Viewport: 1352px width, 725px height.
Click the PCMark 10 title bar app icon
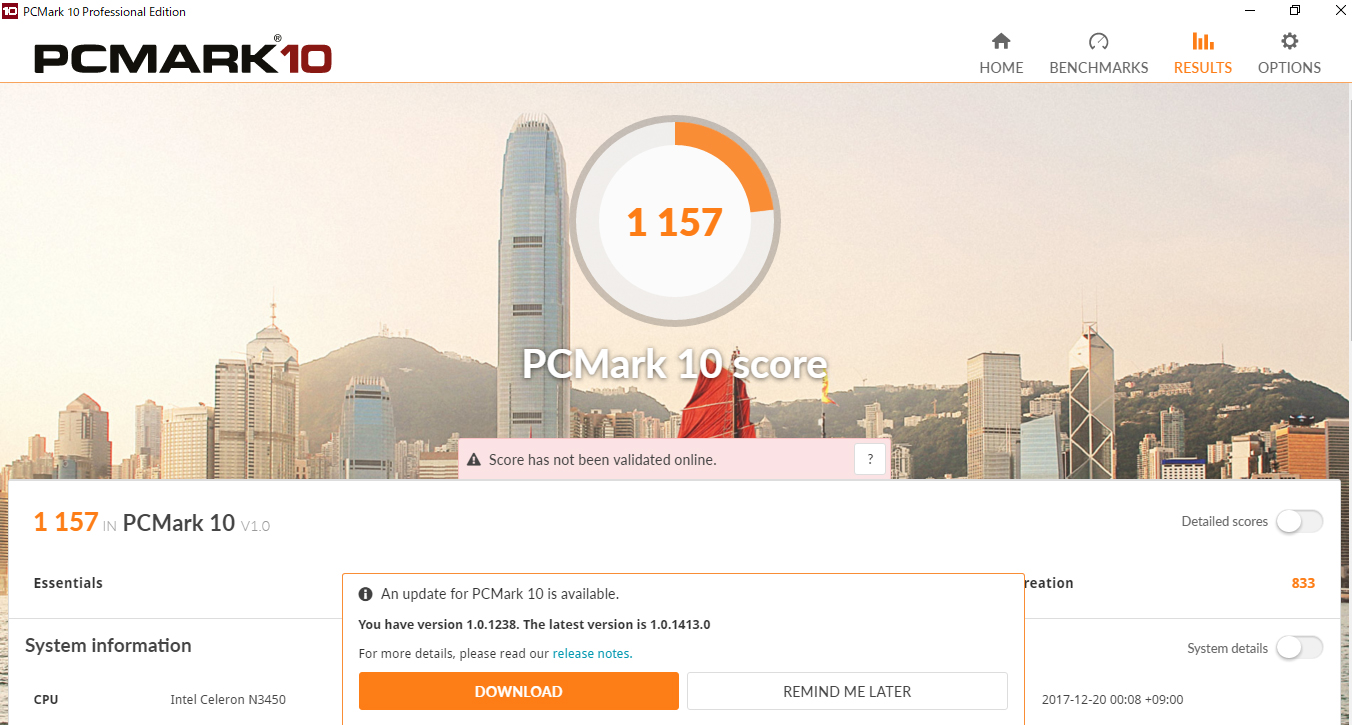[10, 11]
